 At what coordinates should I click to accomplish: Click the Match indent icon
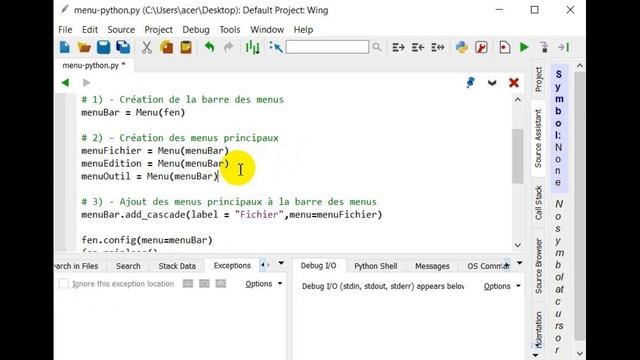[438, 47]
